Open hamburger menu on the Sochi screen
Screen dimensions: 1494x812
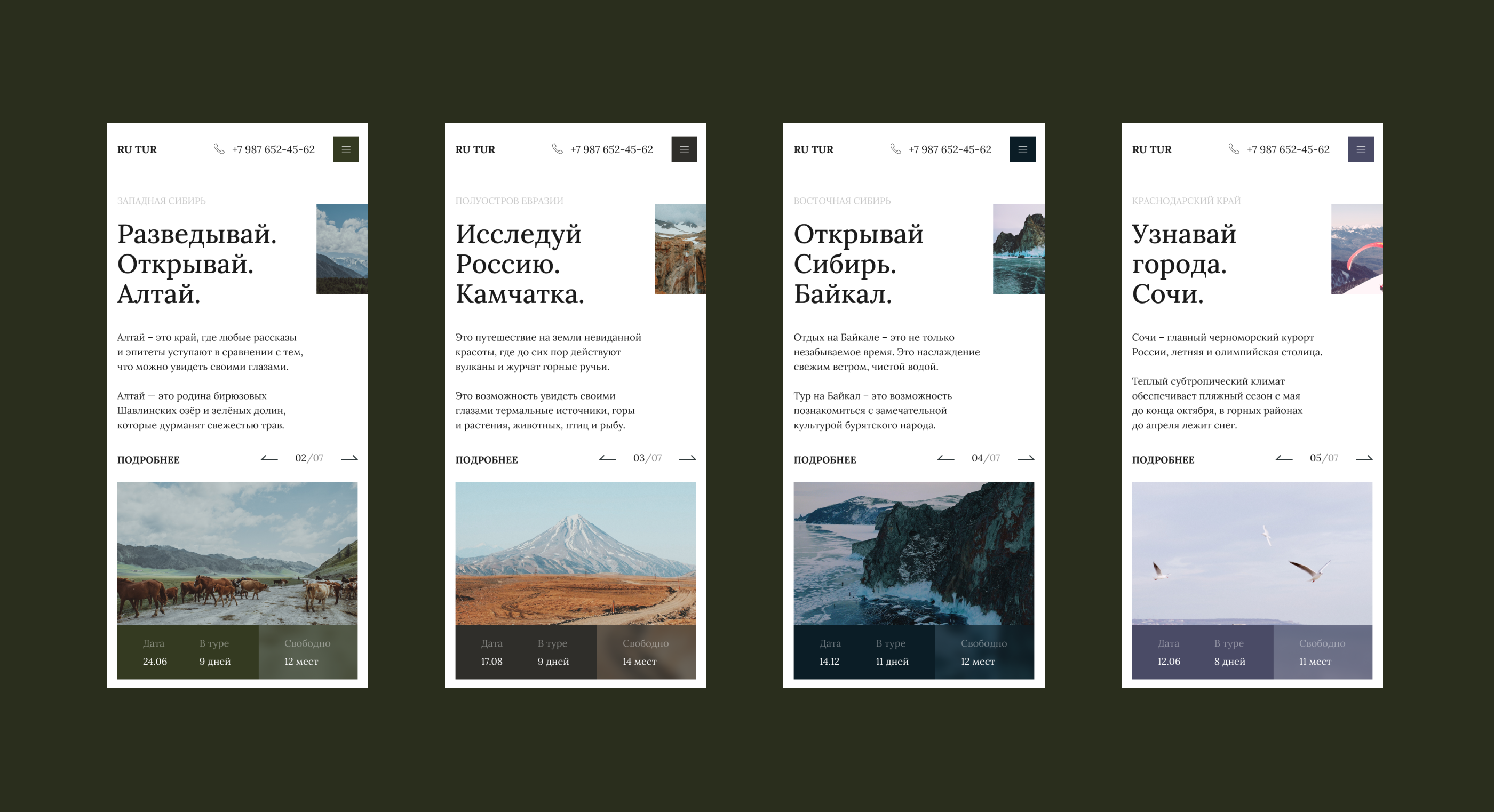click(1360, 149)
